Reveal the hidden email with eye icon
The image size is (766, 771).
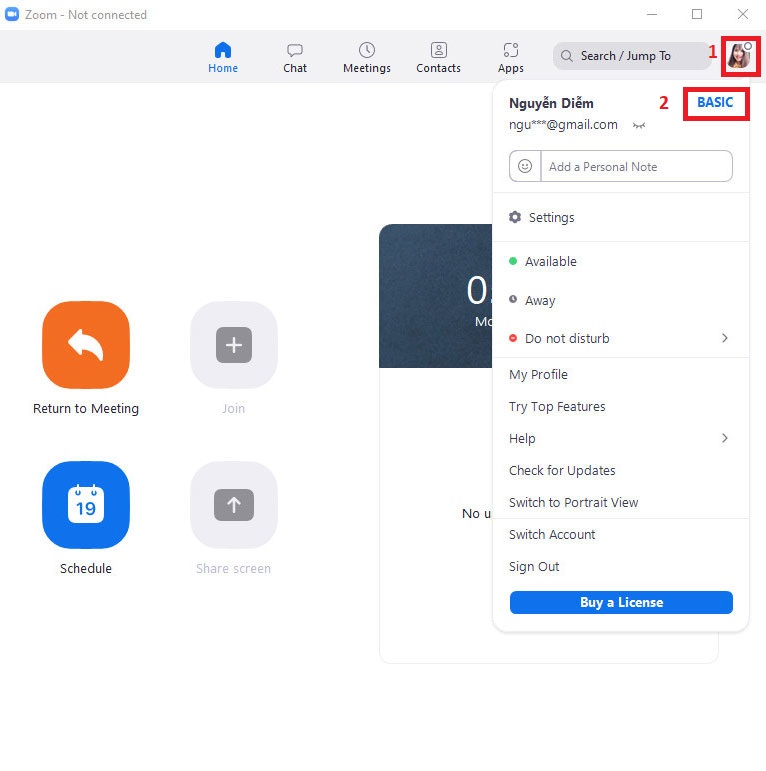[x=639, y=125]
